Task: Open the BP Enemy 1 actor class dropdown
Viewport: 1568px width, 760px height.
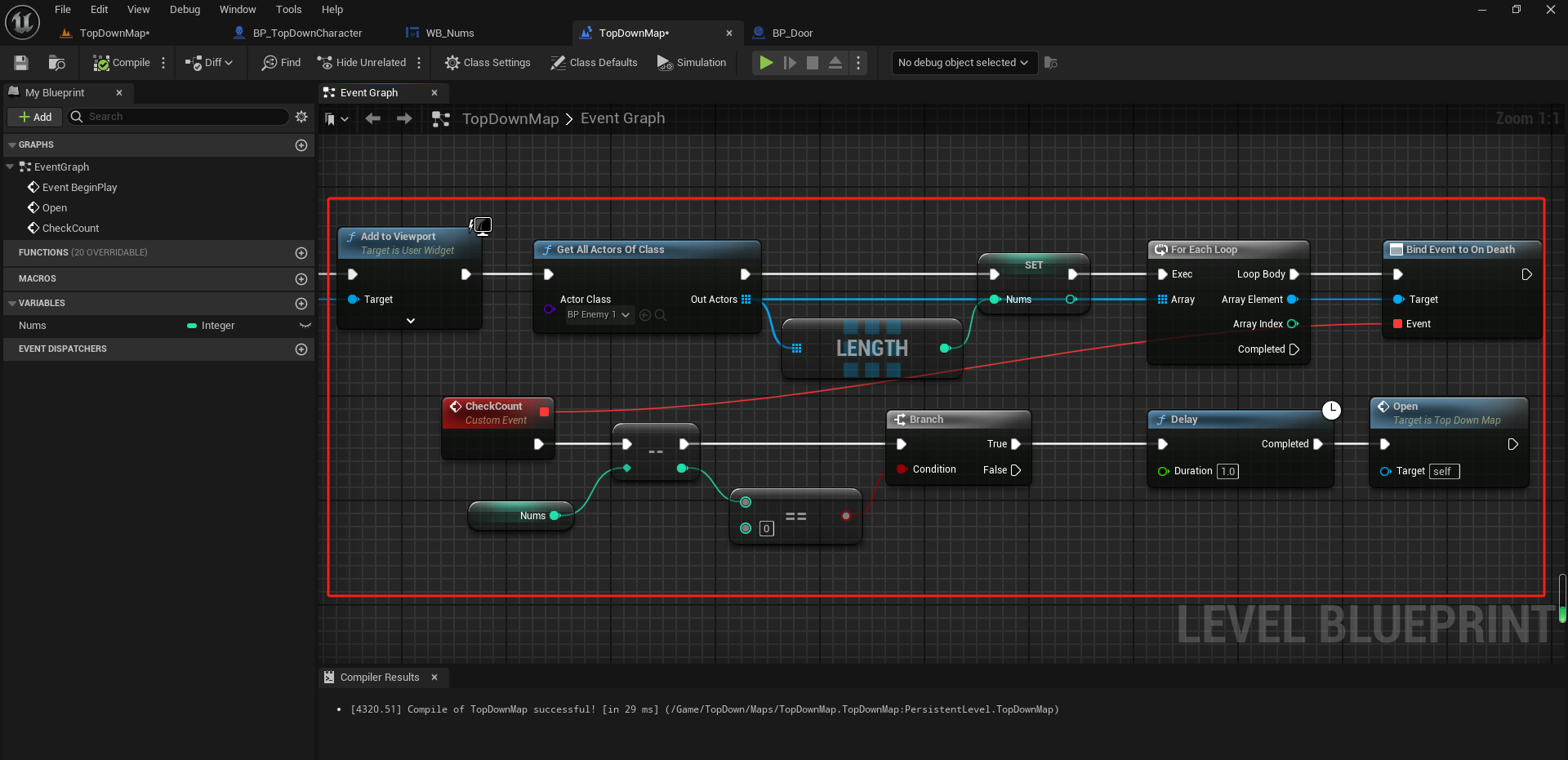Action: point(599,315)
